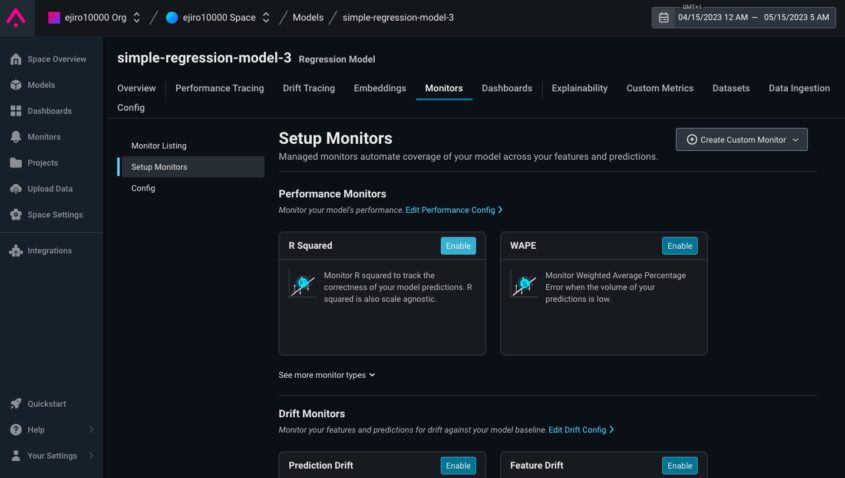The height and width of the screenshot is (478, 845).
Task: Click the Upload Data cloud icon
Action: point(16,189)
